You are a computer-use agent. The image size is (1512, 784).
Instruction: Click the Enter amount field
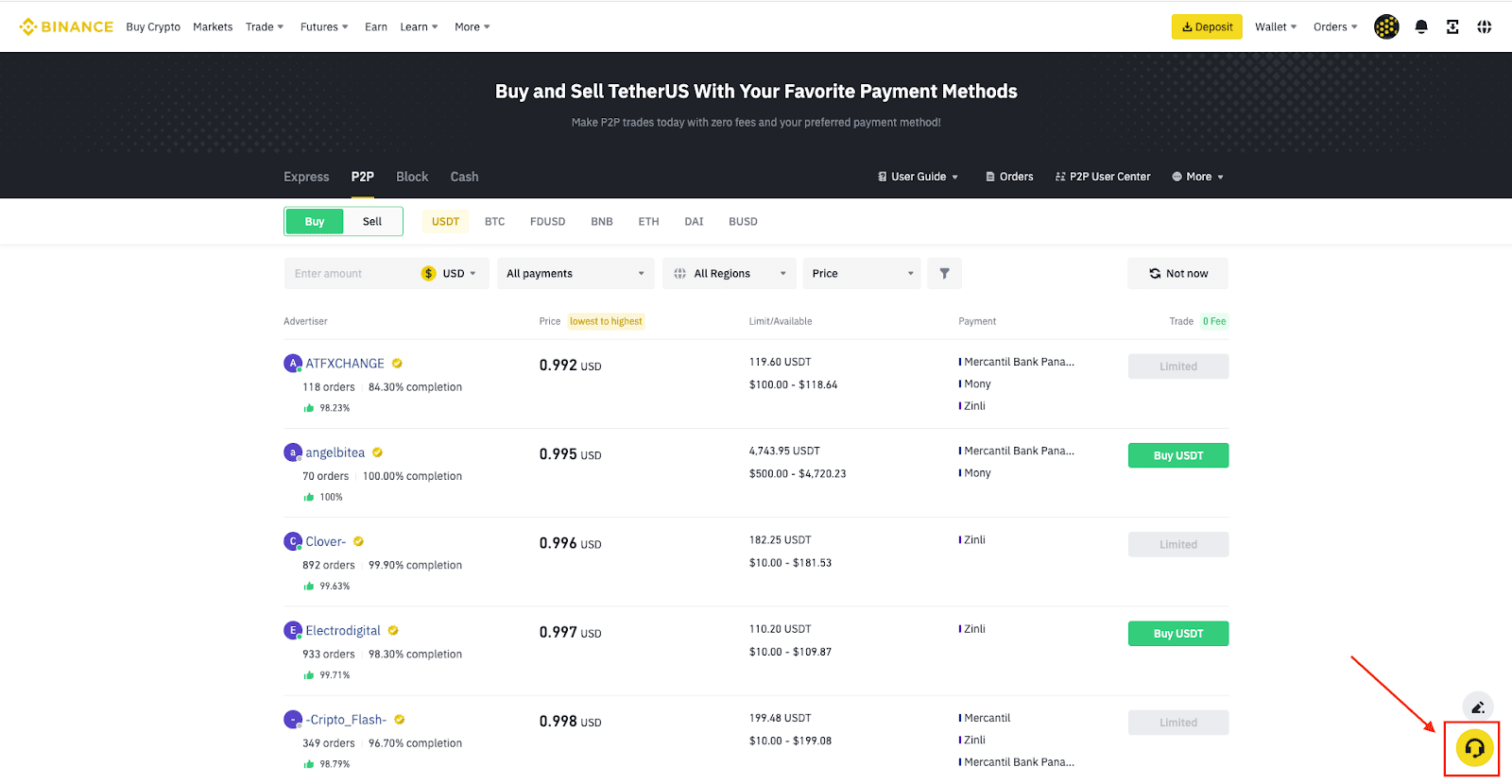(350, 273)
